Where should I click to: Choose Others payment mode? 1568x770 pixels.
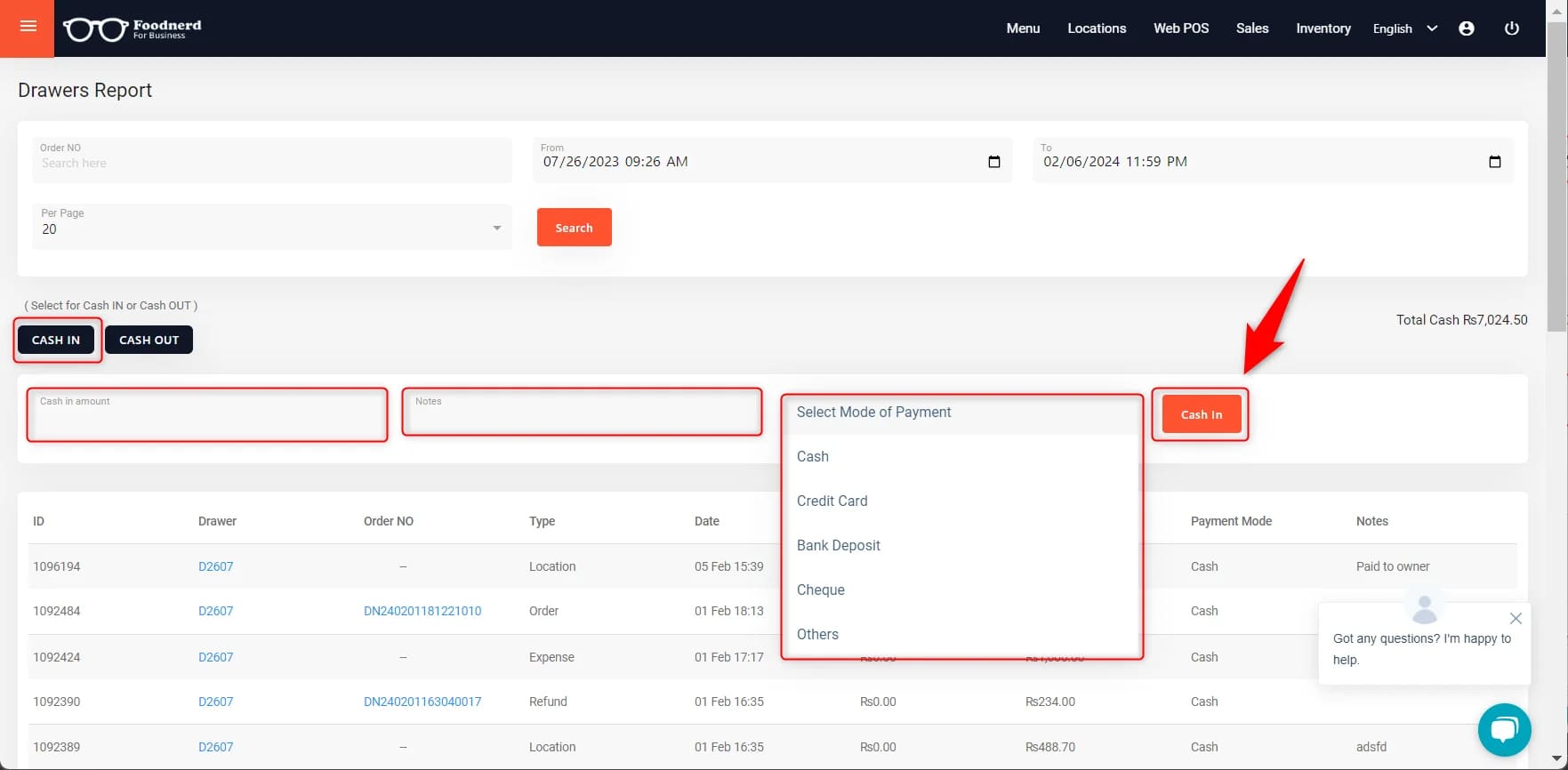click(x=961, y=634)
